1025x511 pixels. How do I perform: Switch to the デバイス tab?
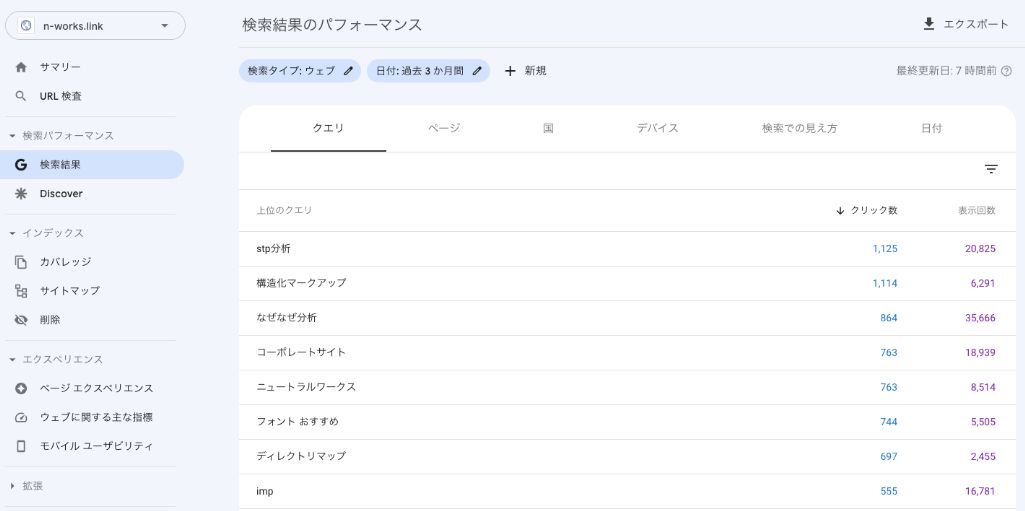(658, 128)
